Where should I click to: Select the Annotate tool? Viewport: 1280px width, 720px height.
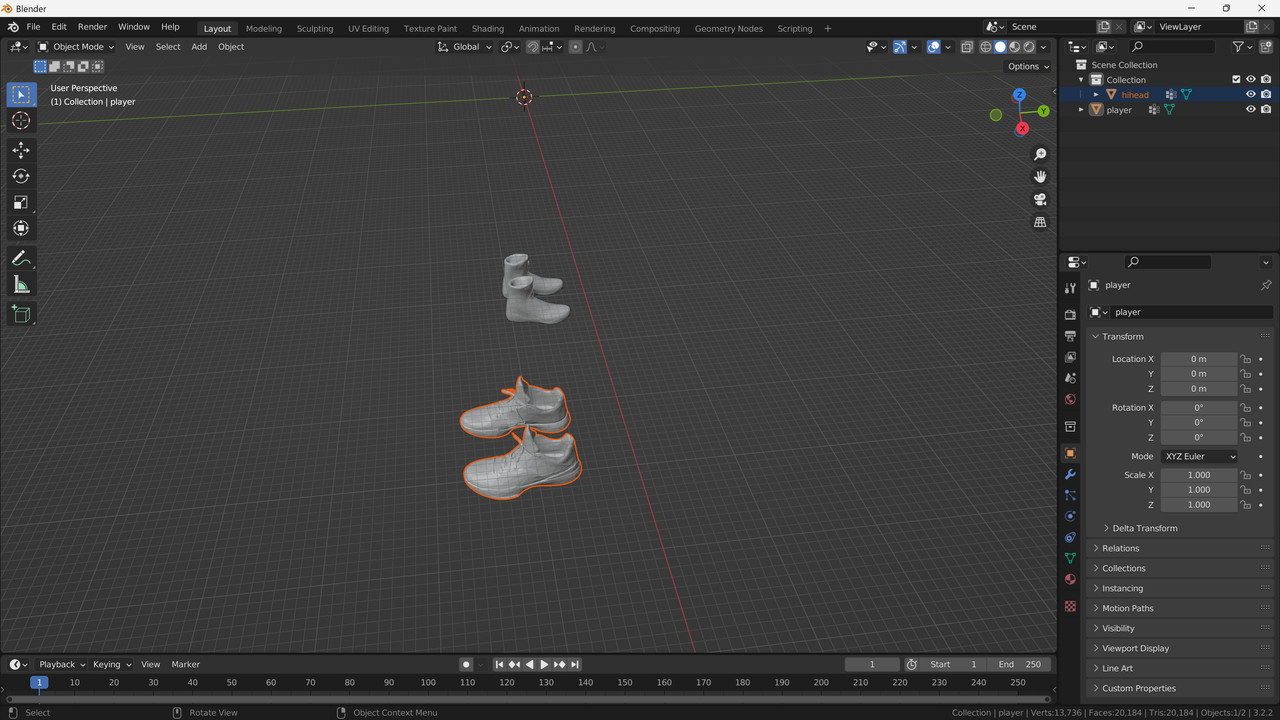point(21,258)
